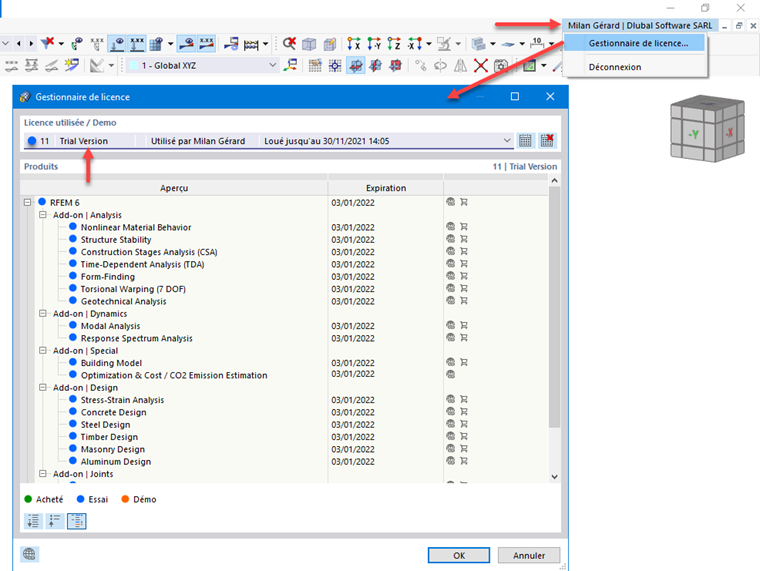Select Structure Stability item
This screenshot has width=760, height=571.
[x=116, y=239]
